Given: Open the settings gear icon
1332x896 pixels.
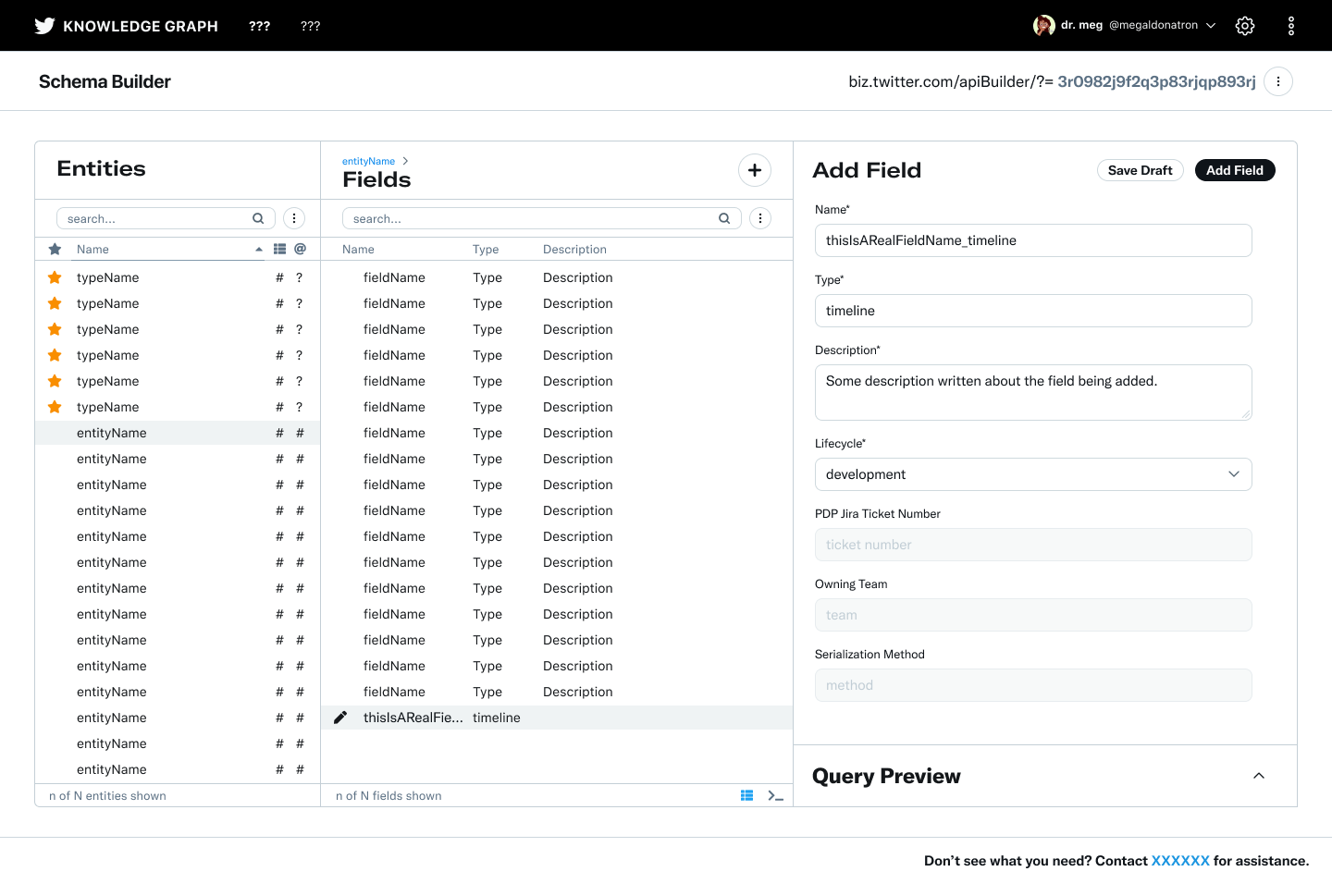Looking at the screenshot, I should [1245, 26].
